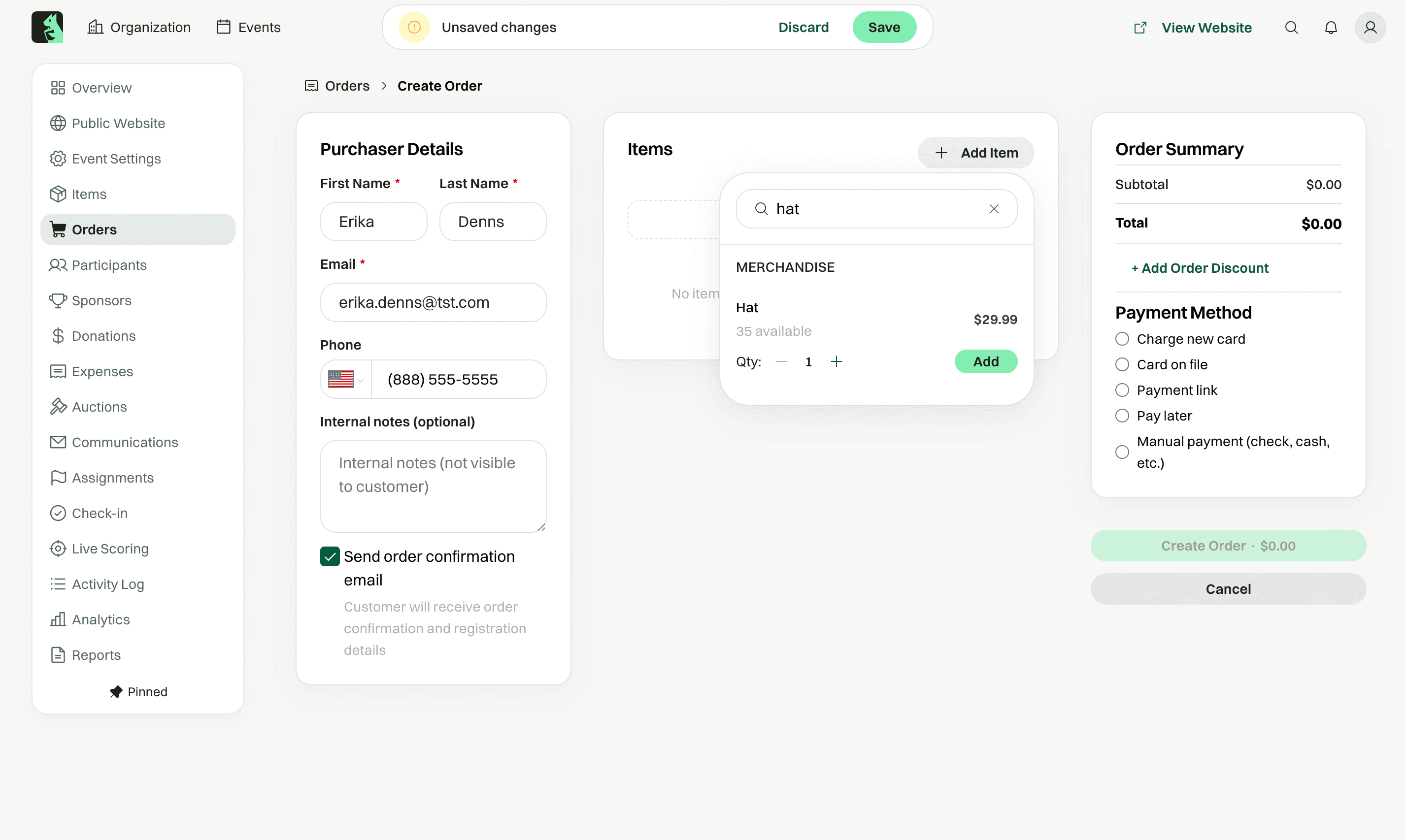
Task: Clear the hat search with X icon
Action: pyautogui.click(x=994, y=209)
